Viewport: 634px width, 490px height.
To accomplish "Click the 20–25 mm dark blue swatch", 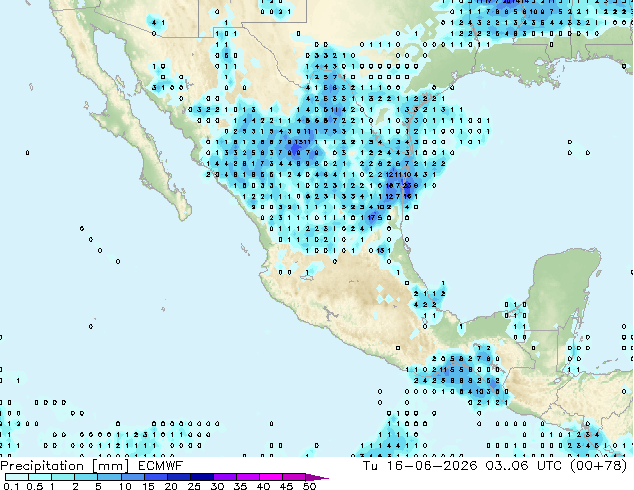I will tap(179, 477).
